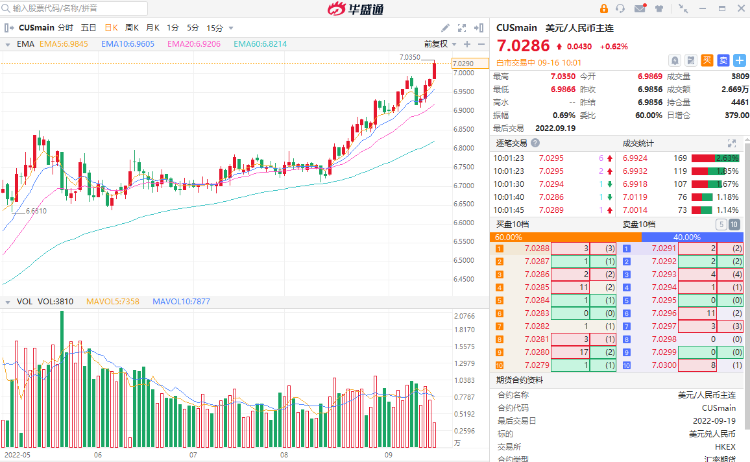Switch to 1分 one-minute chart
Viewport: 750px width, 462px height.
pos(173,28)
